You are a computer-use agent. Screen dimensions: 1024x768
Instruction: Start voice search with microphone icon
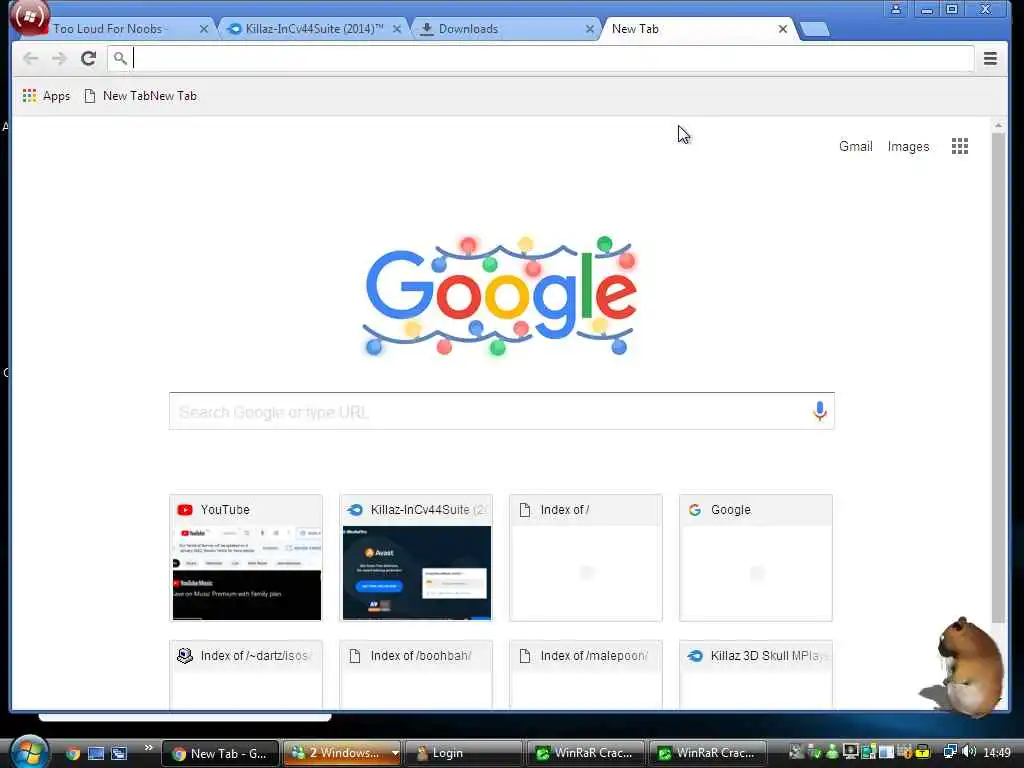820,411
